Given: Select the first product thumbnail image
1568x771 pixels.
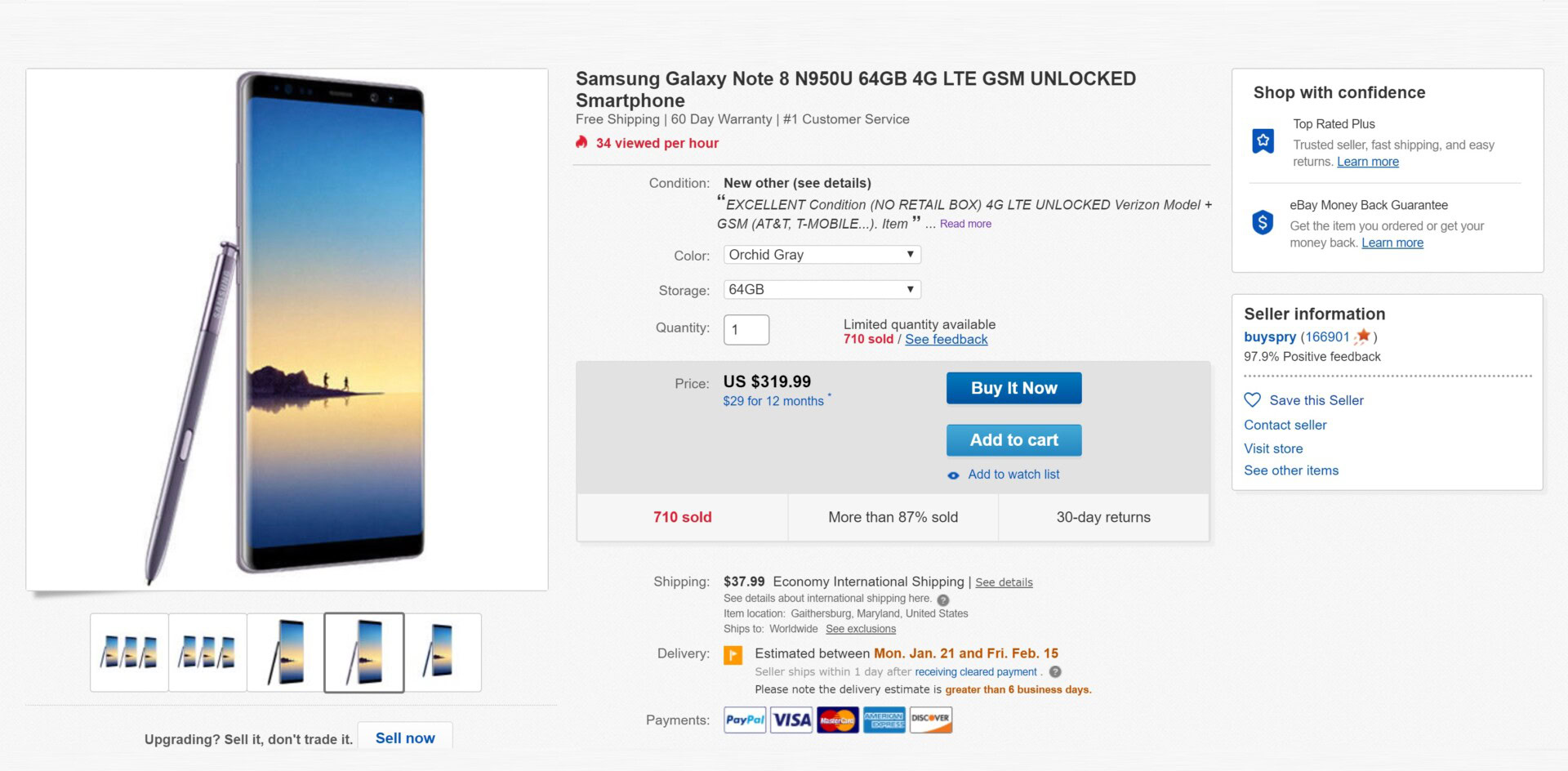Looking at the screenshot, I should coord(129,653).
